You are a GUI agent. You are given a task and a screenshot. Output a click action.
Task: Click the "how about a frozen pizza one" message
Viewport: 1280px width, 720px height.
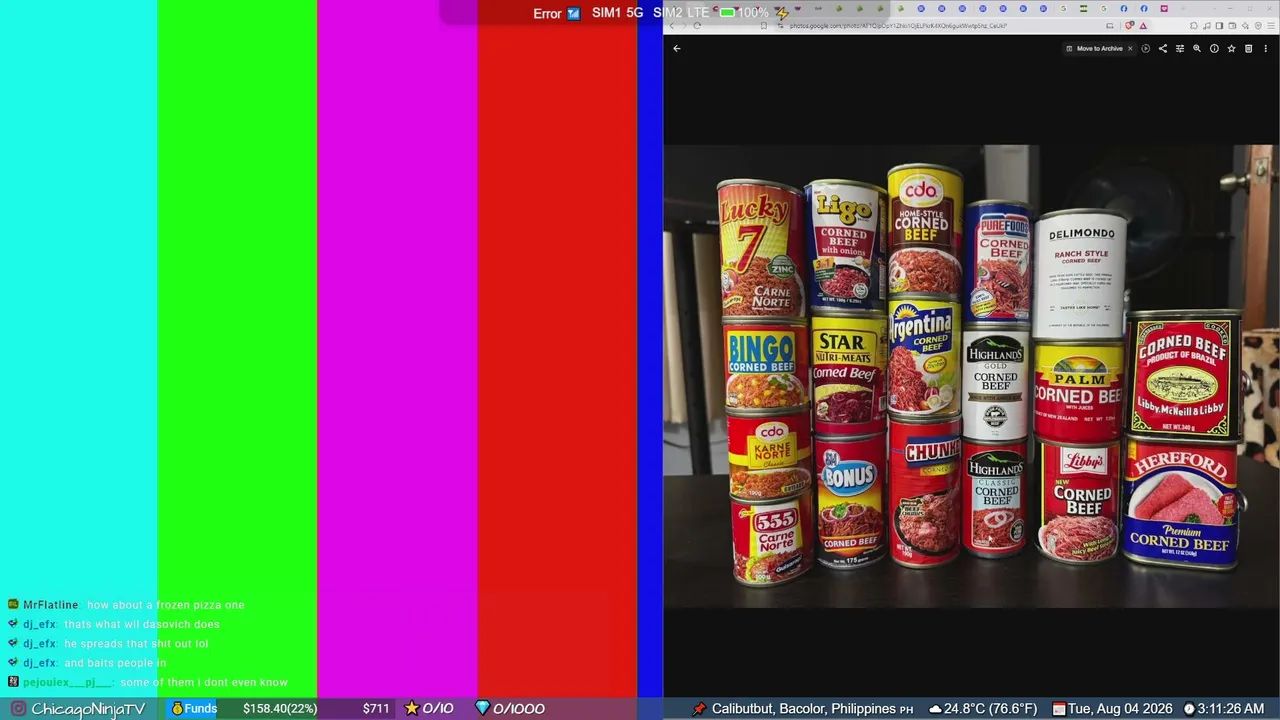(165, 605)
